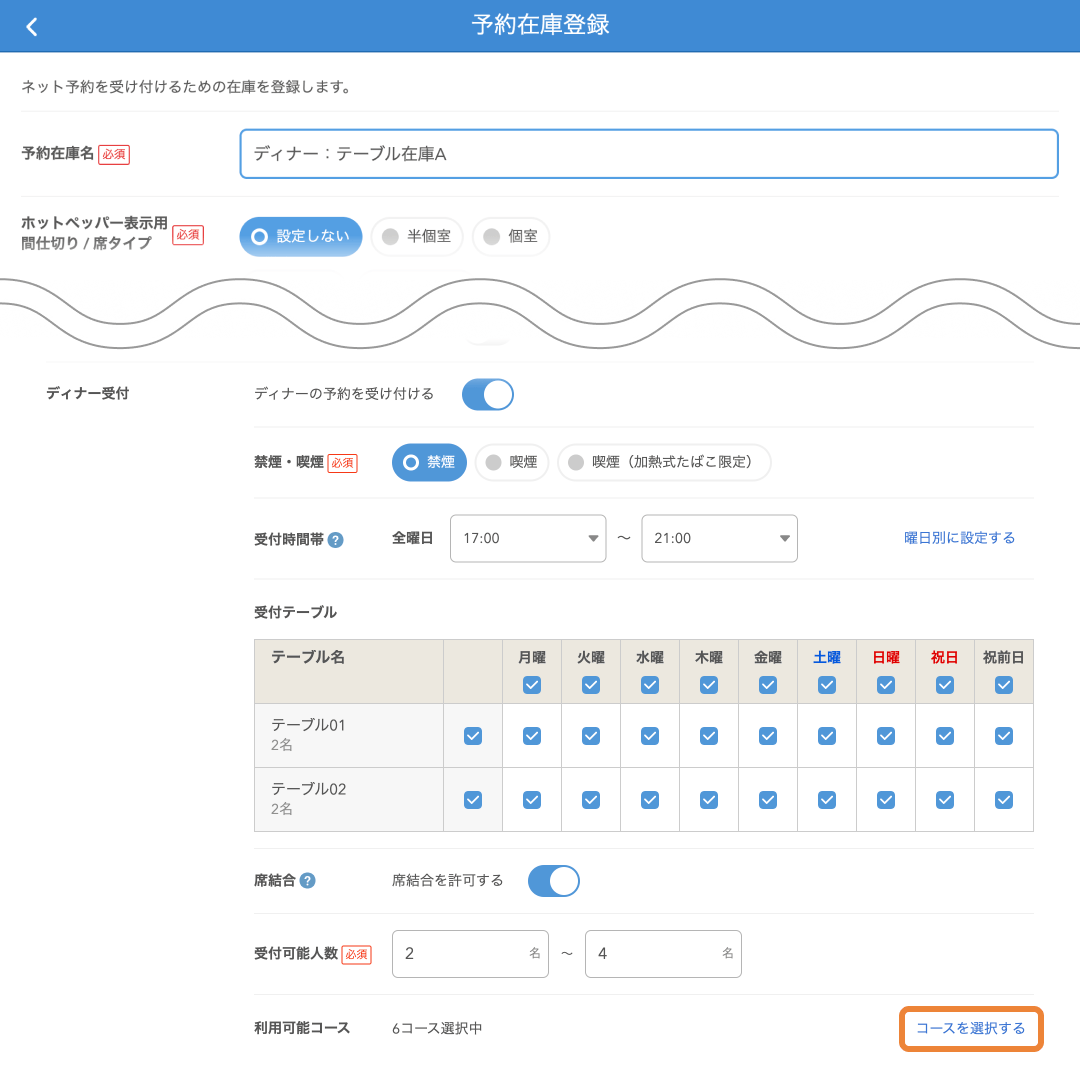Edit the 予約在庫名 text field

pyautogui.click(x=648, y=154)
